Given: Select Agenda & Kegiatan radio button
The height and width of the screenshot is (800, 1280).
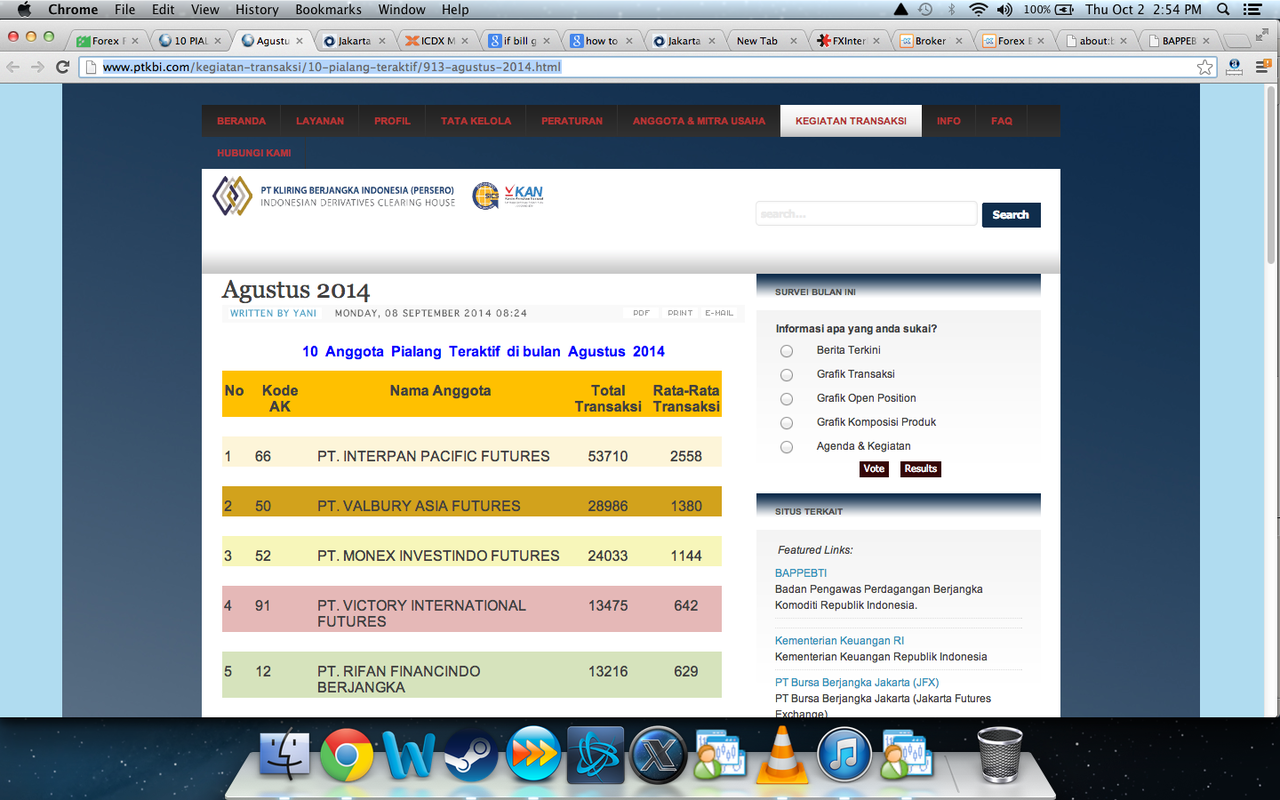Looking at the screenshot, I should tap(787, 447).
